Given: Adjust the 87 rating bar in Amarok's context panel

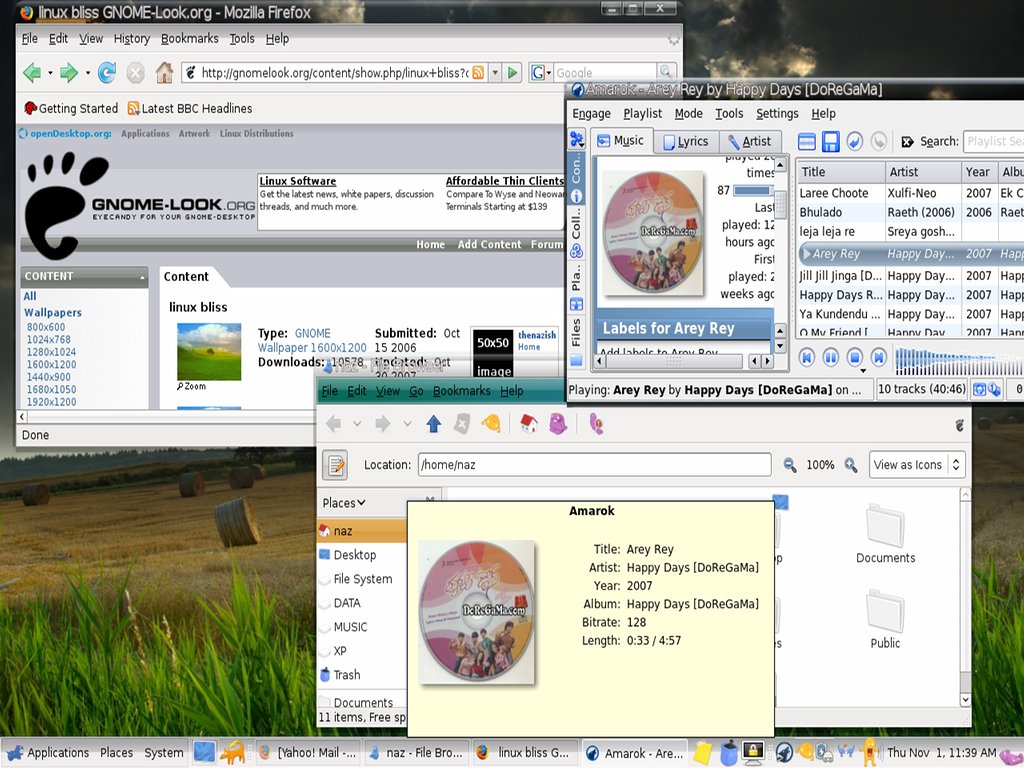Looking at the screenshot, I should pyautogui.click(x=753, y=191).
